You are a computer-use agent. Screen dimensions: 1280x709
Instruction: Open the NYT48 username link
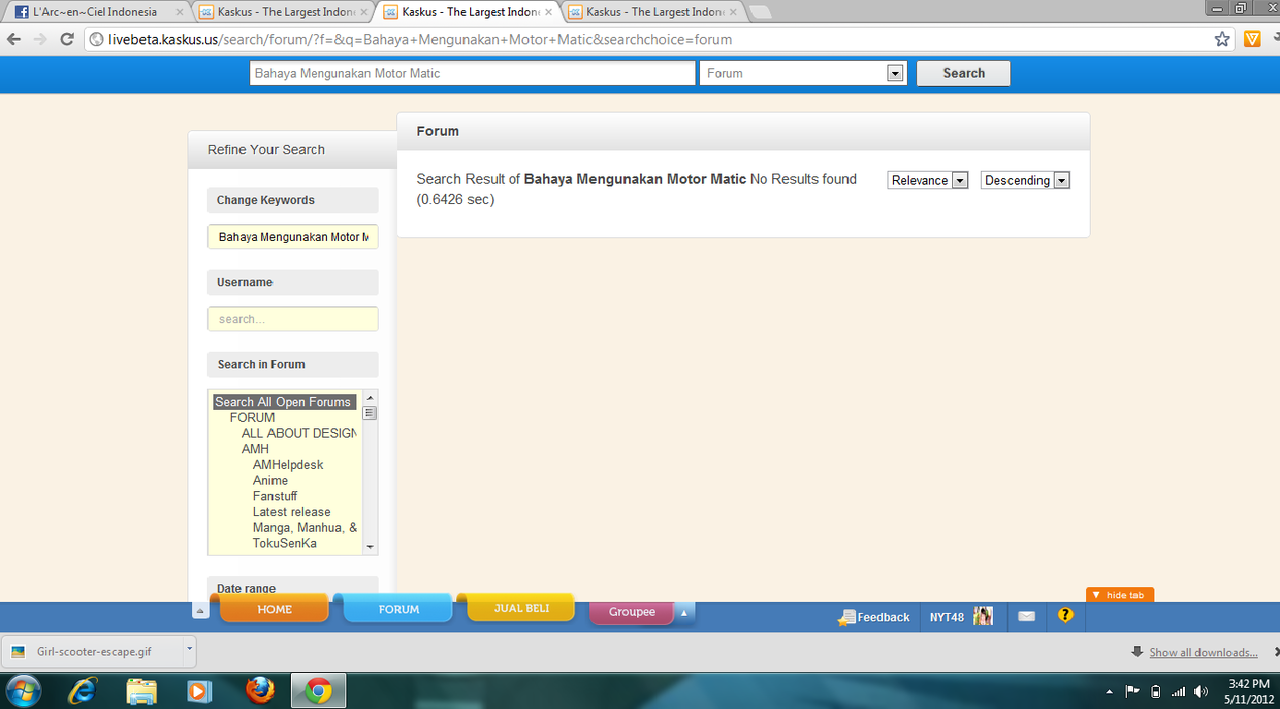(947, 617)
